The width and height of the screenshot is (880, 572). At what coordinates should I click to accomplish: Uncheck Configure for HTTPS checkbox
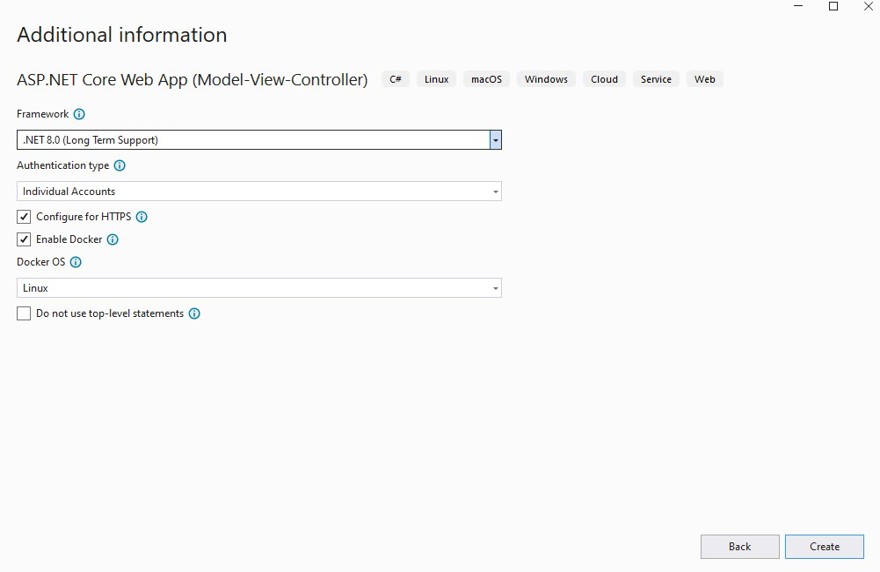pos(24,217)
